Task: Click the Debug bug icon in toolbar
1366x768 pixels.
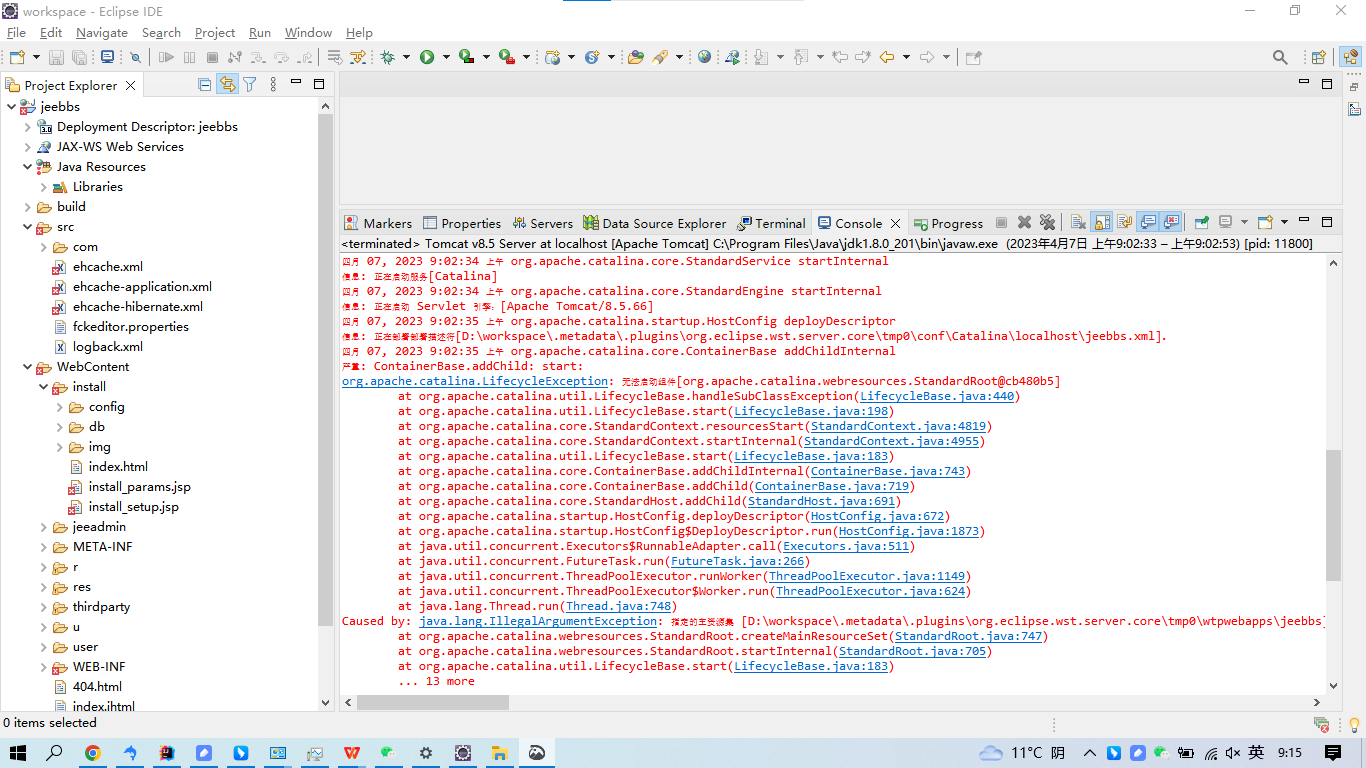Action: 387,57
